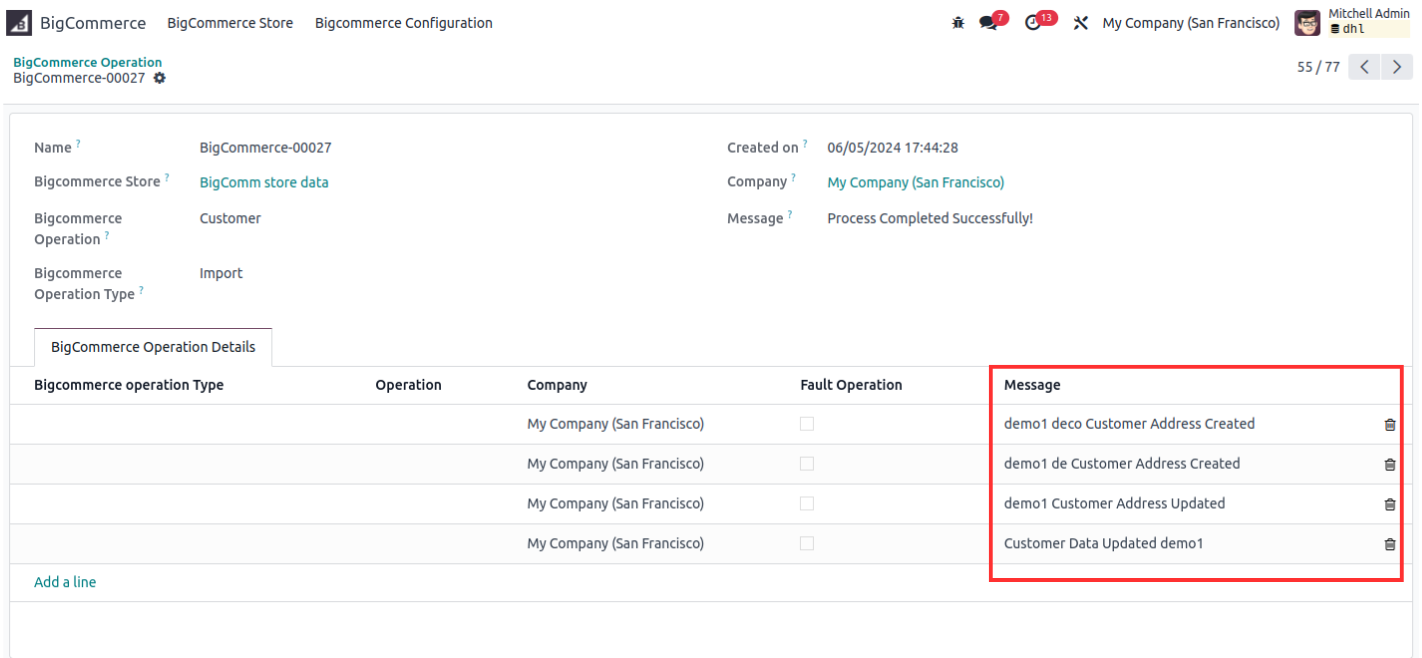Open the BigCommerce Operation breadcrumb
The image size is (1422, 658).
pyautogui.click(x=87, y=62)
